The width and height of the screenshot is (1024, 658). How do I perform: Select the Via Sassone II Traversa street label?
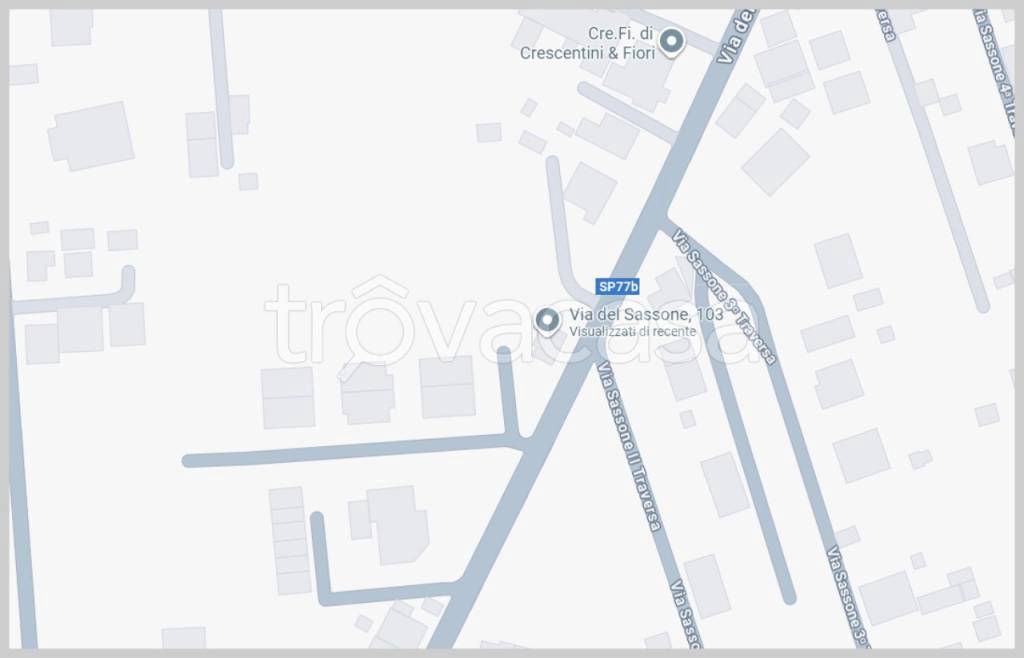629,446
